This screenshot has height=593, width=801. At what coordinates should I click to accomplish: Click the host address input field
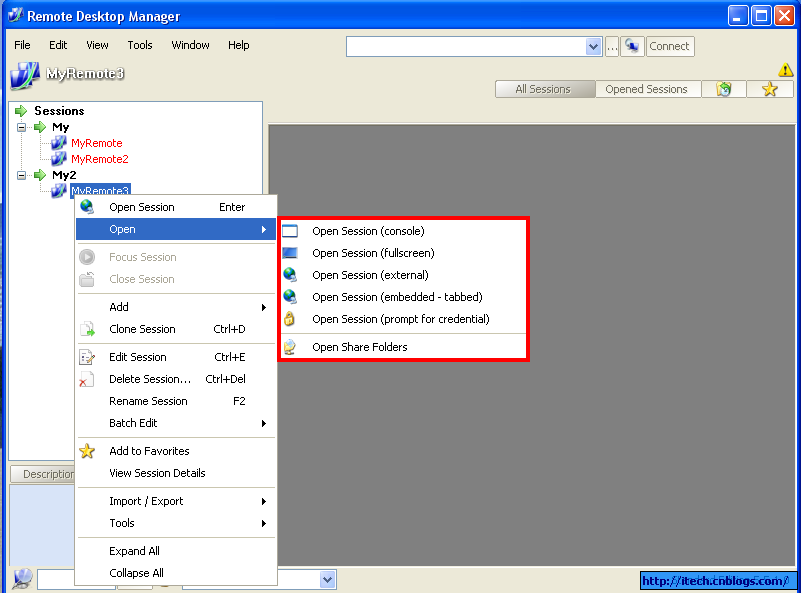tap(466, 46)
